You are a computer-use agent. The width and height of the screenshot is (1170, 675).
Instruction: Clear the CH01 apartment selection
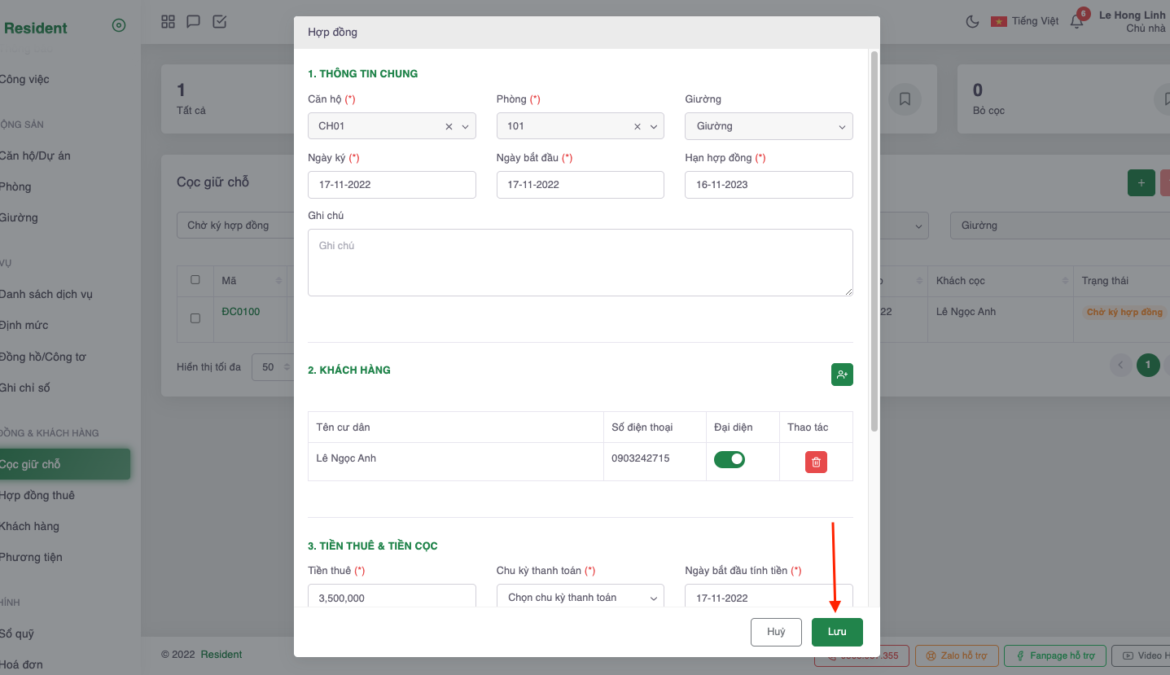449,127
